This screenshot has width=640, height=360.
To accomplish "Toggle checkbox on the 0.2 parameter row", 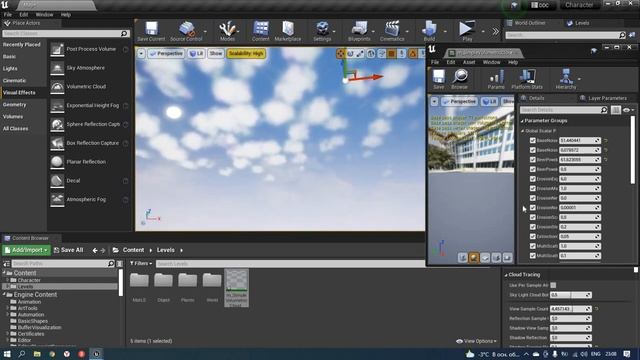I will pyautogui.click(x=533, y=227).
